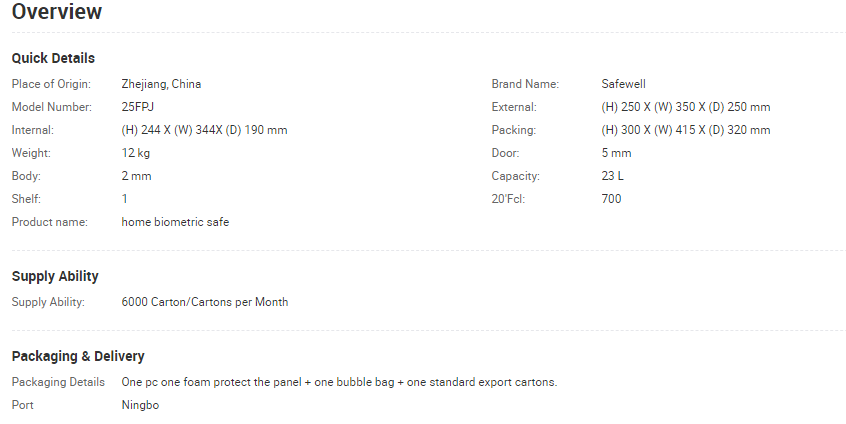Select the 5 mm door thickness value
Image resolution: width=846 pixels, height=424 pixels.
(616, 153)
